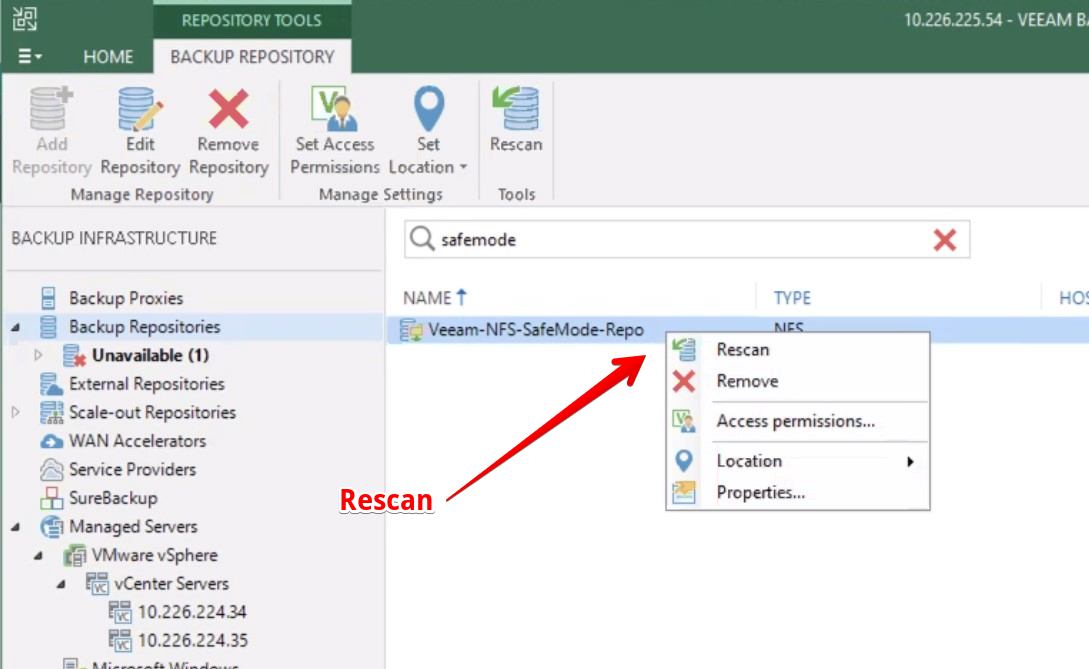
Task: Click the Backup Repositories tree icon
Action: pyautogui.click(x=48, y=327)
